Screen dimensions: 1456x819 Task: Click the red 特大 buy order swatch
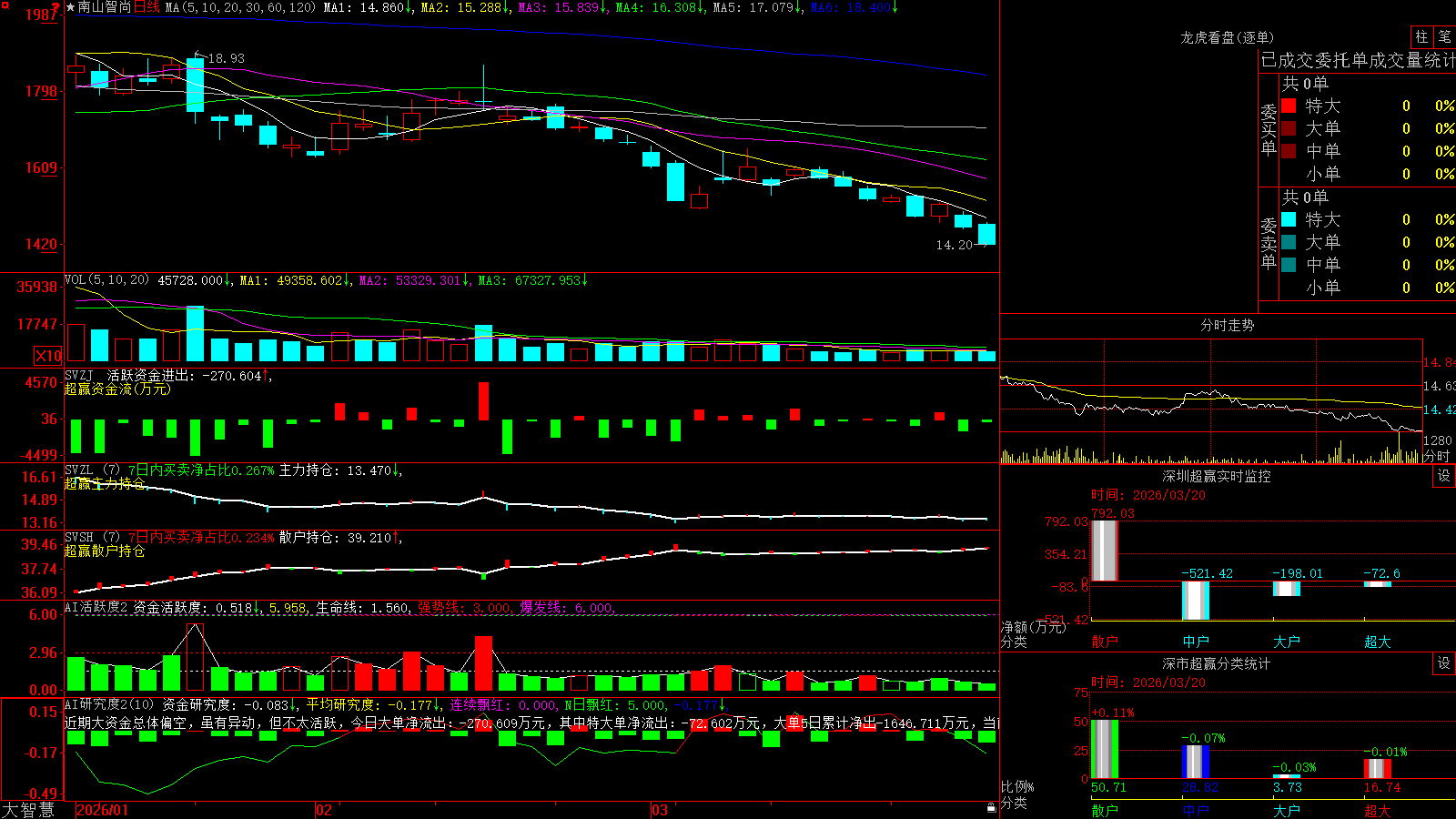[1289, 106]
